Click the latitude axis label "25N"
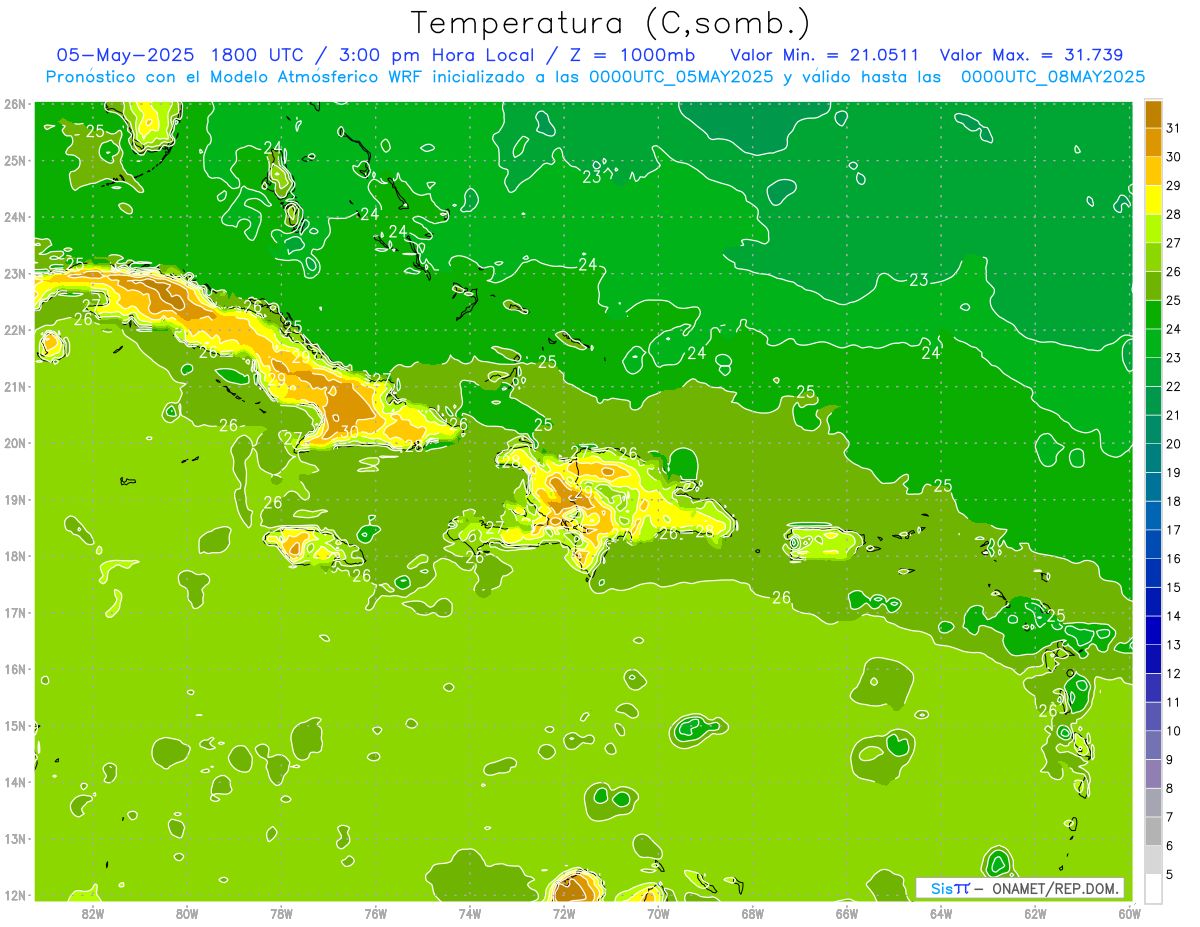The image size is (1200, 927). (x=15, y=160)
